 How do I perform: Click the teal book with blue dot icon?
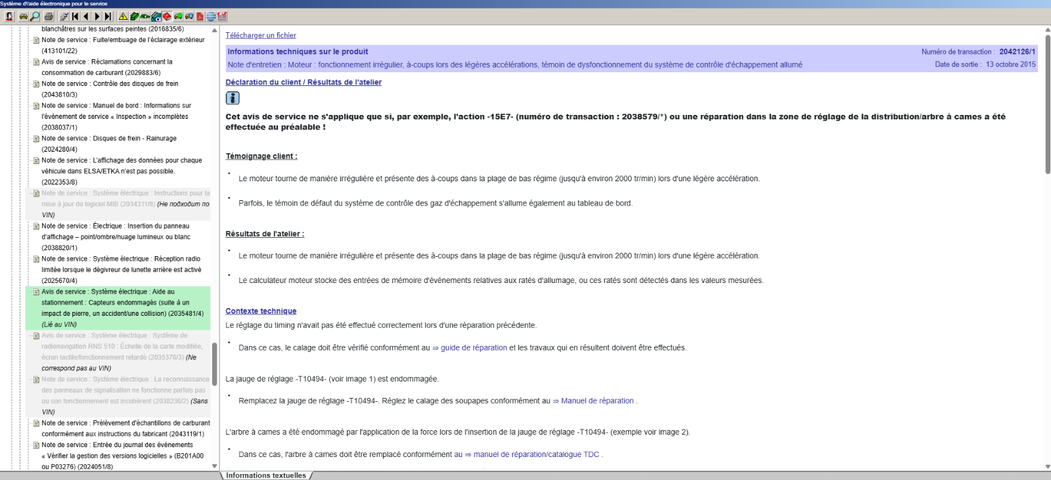click(156, 16)
